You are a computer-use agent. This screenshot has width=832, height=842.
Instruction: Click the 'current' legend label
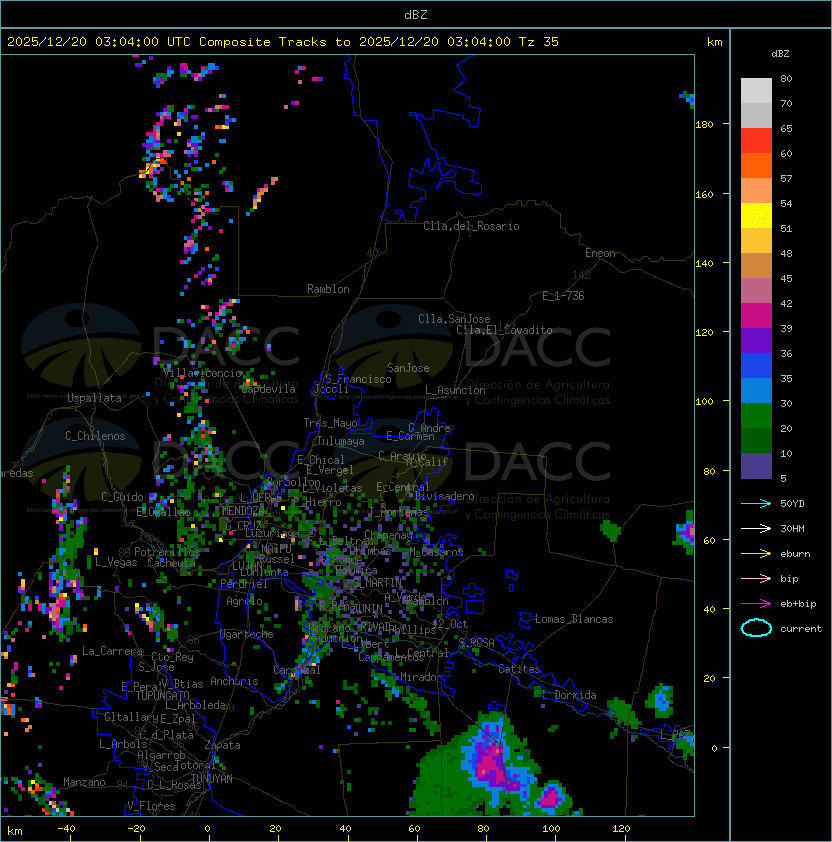(x=801, y=629)
